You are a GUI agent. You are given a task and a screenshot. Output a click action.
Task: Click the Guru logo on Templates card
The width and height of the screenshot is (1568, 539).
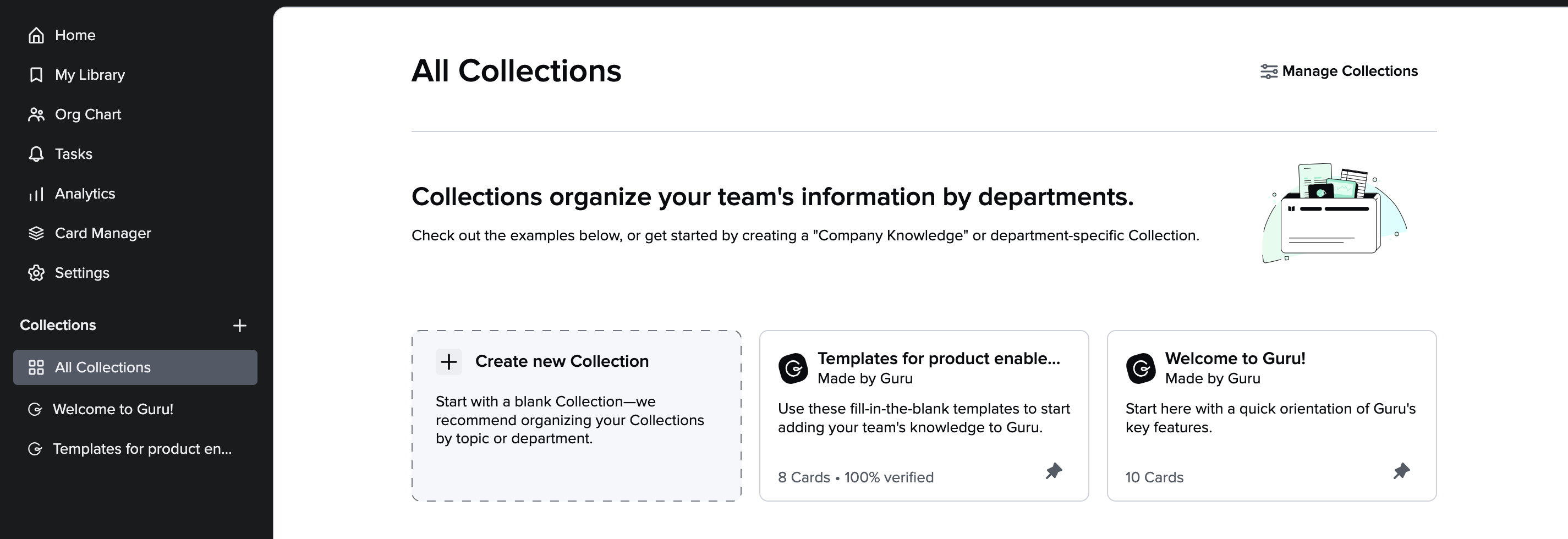point(793,368)
